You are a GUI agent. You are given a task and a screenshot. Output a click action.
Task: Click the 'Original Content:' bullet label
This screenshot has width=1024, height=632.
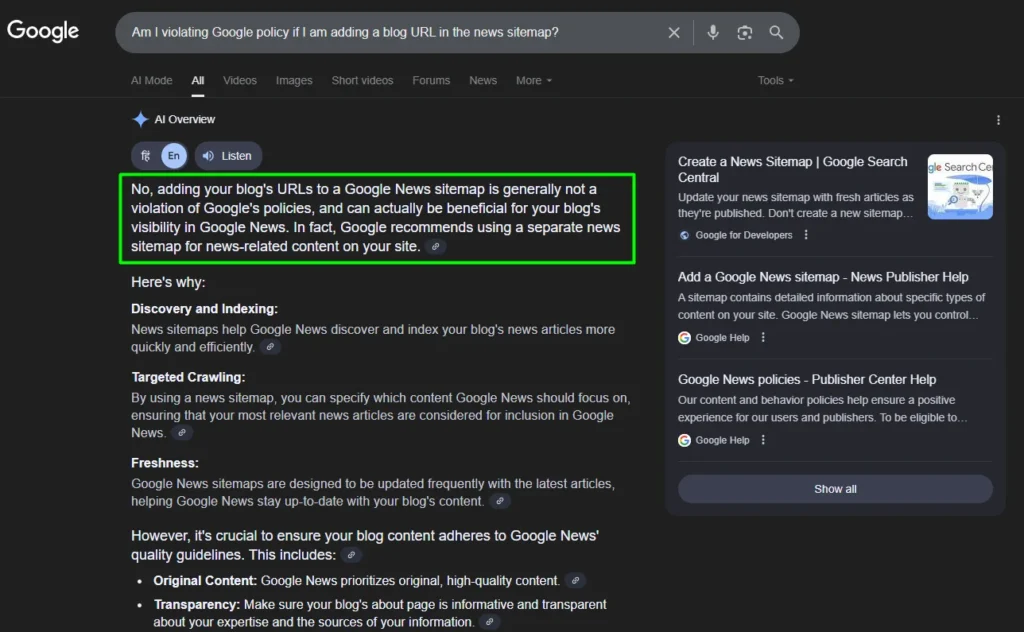pos(205,580)
